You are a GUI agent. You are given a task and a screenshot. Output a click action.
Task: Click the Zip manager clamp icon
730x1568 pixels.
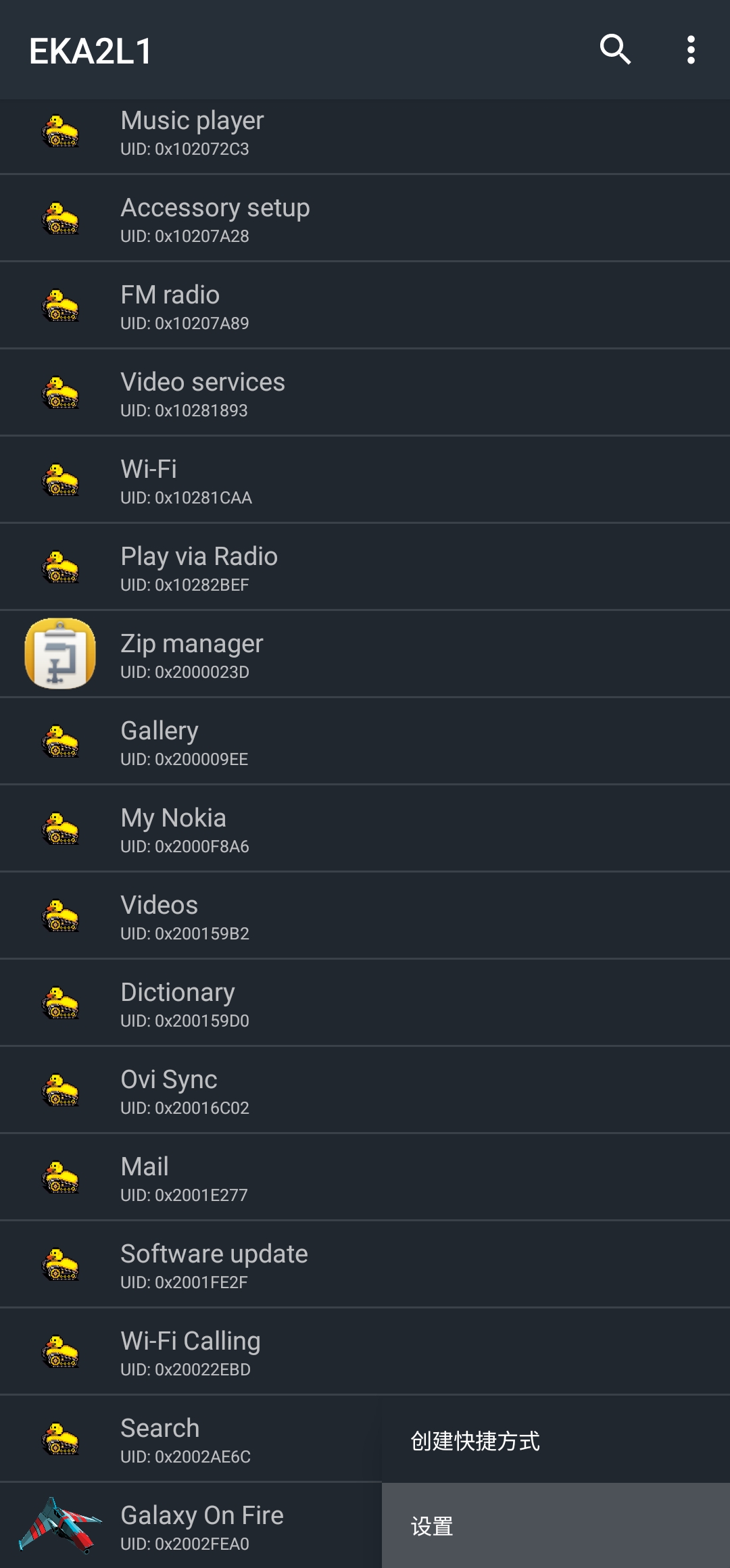60,654
